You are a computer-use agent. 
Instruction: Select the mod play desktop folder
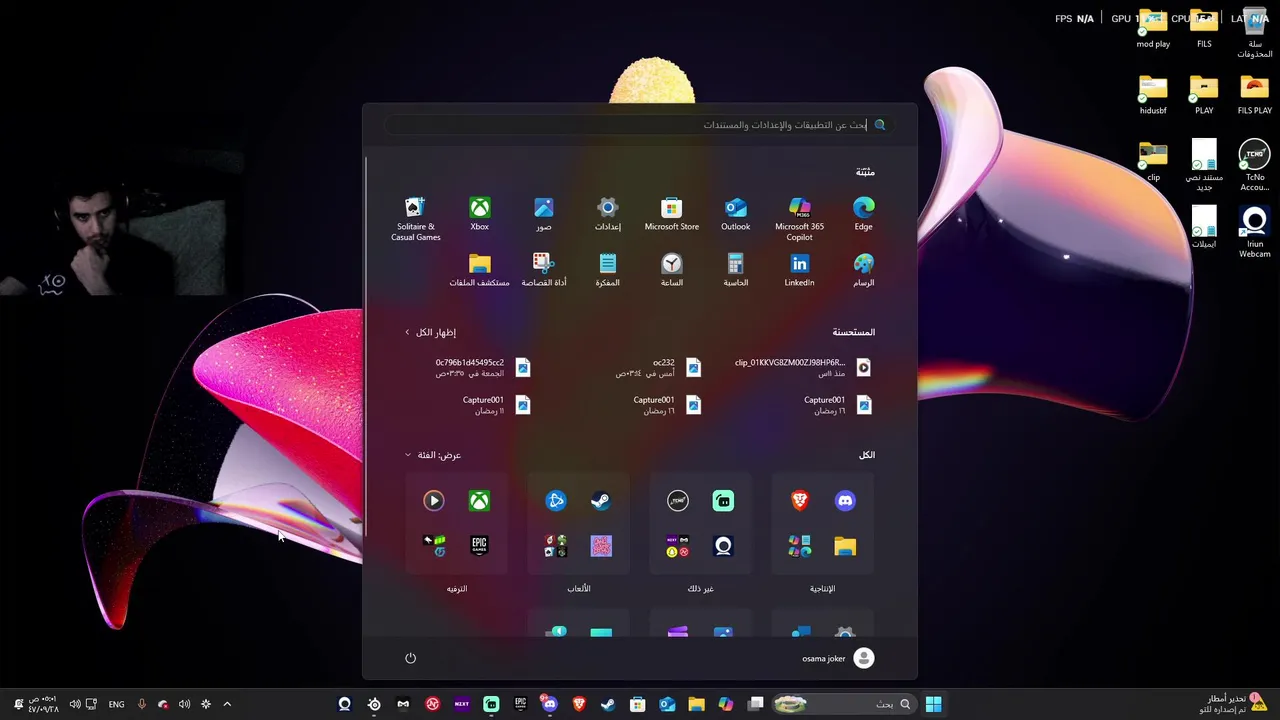coord(1153,30)
